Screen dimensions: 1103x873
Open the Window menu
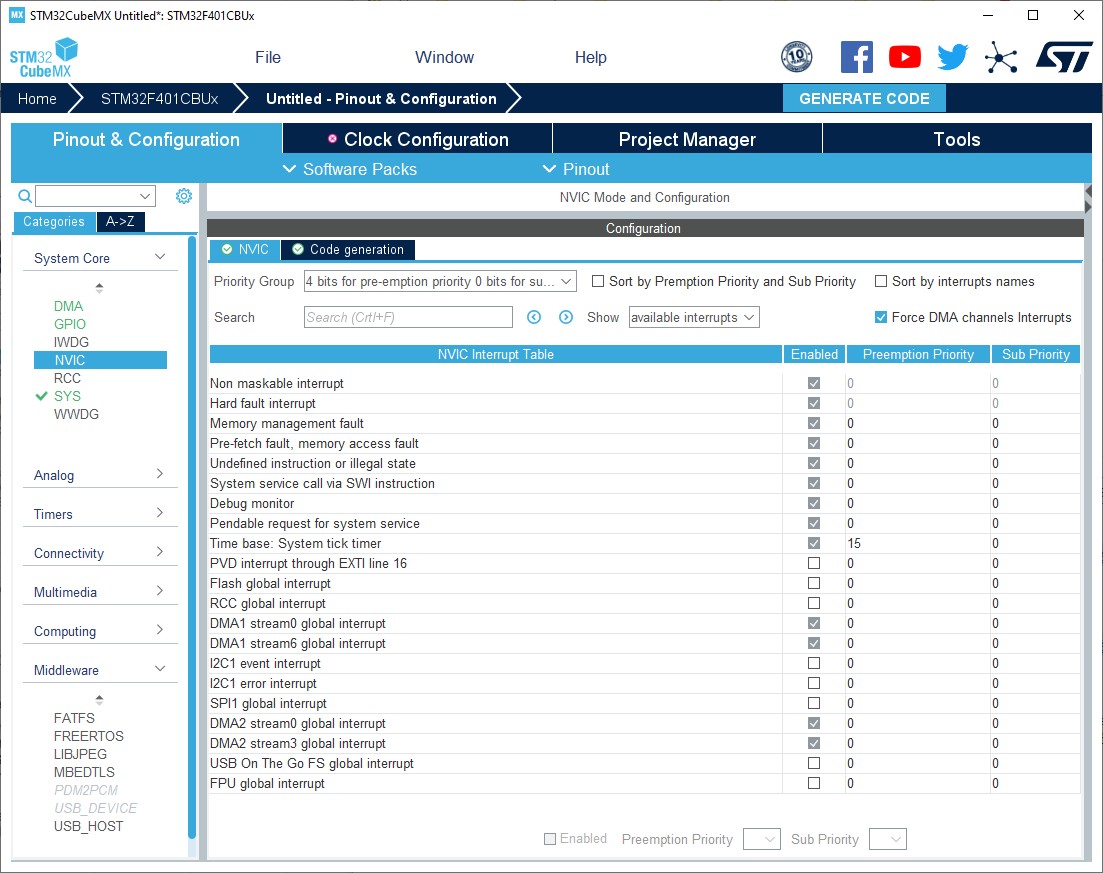[x=444, y=58]
